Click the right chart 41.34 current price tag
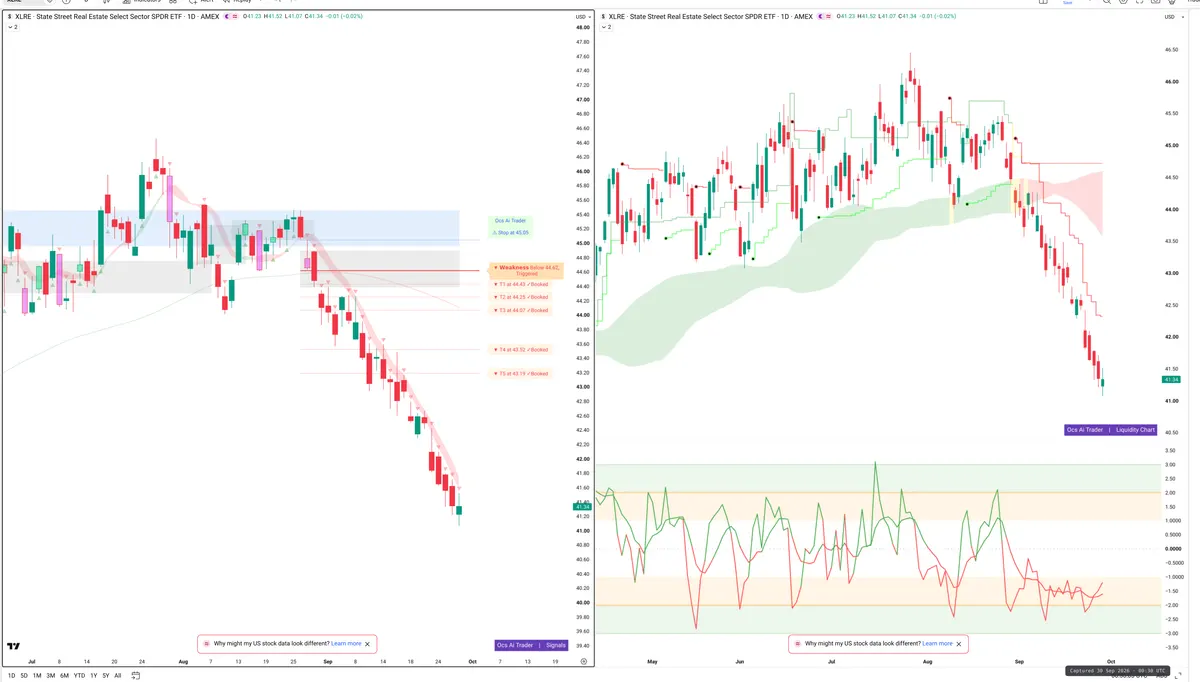 (1172, 380)
